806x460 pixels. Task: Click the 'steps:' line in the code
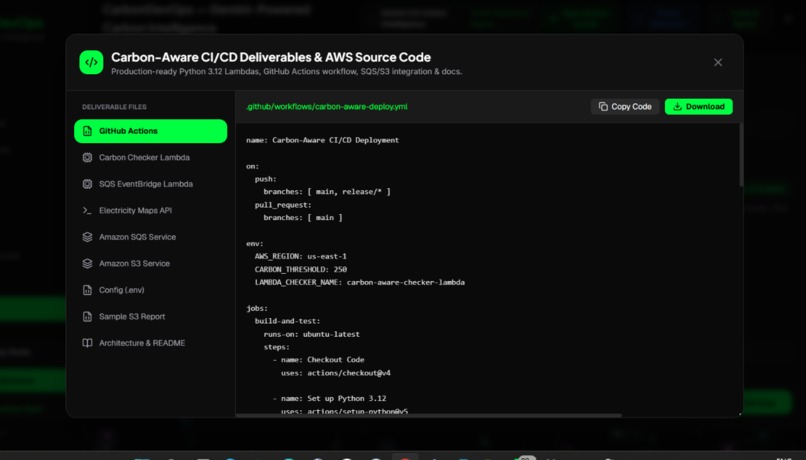click(277, 347)
